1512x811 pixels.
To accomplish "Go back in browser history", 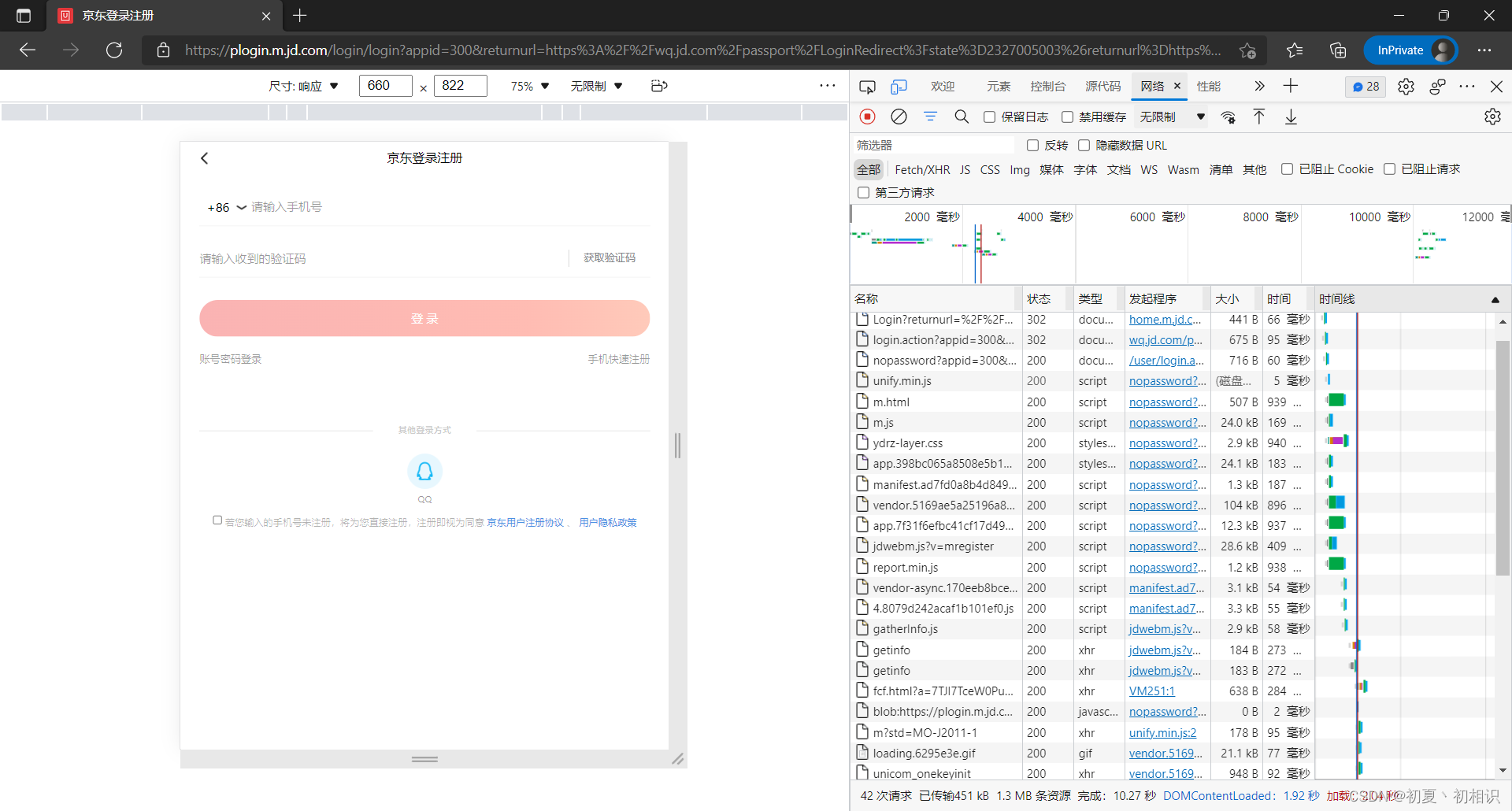I will tap(28, 50).
